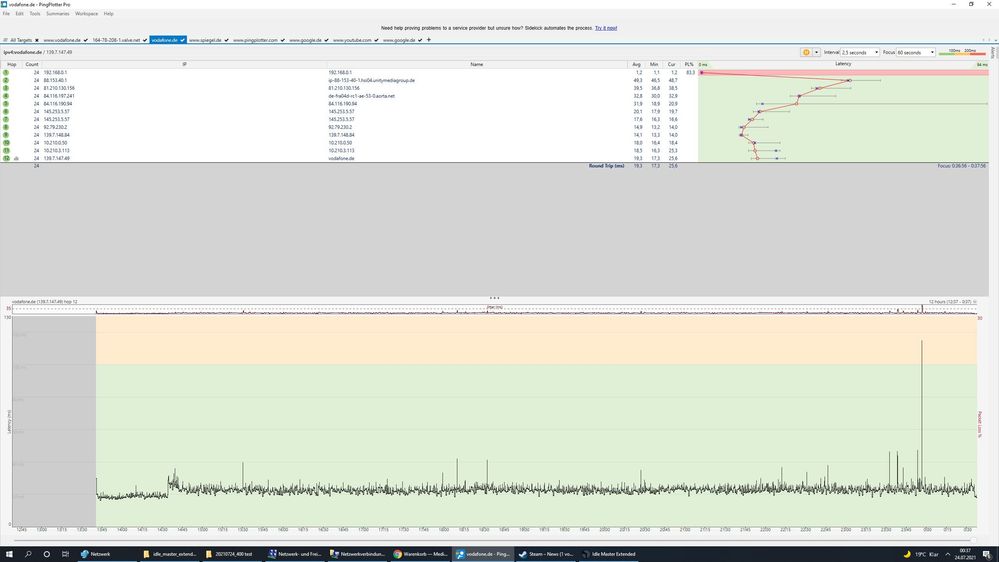This screenshot has width=999, height=562.
Task: Switch to the www.youtube.com tab
Action: [x=352, y=40]
